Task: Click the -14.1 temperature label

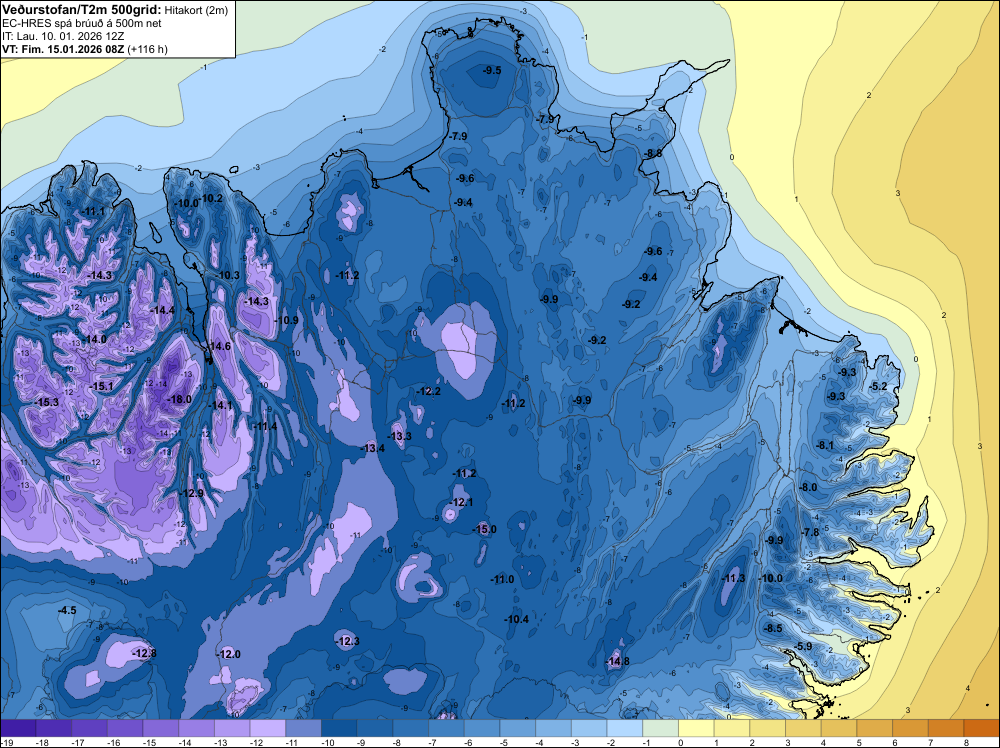Action: (220, 405)
